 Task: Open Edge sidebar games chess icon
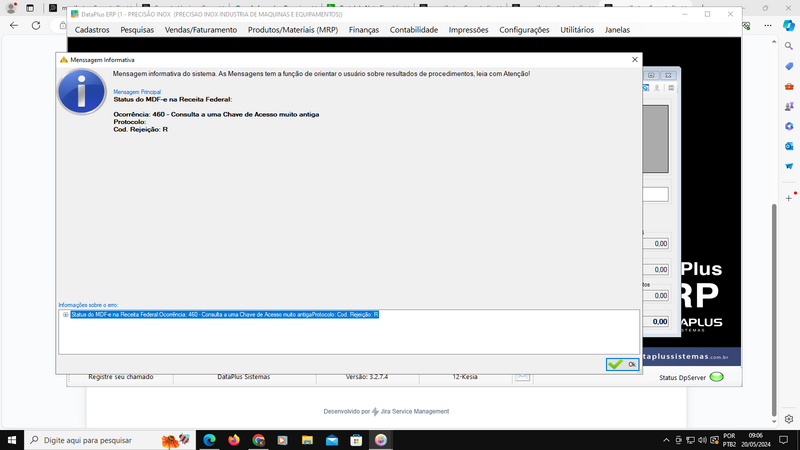789,106
